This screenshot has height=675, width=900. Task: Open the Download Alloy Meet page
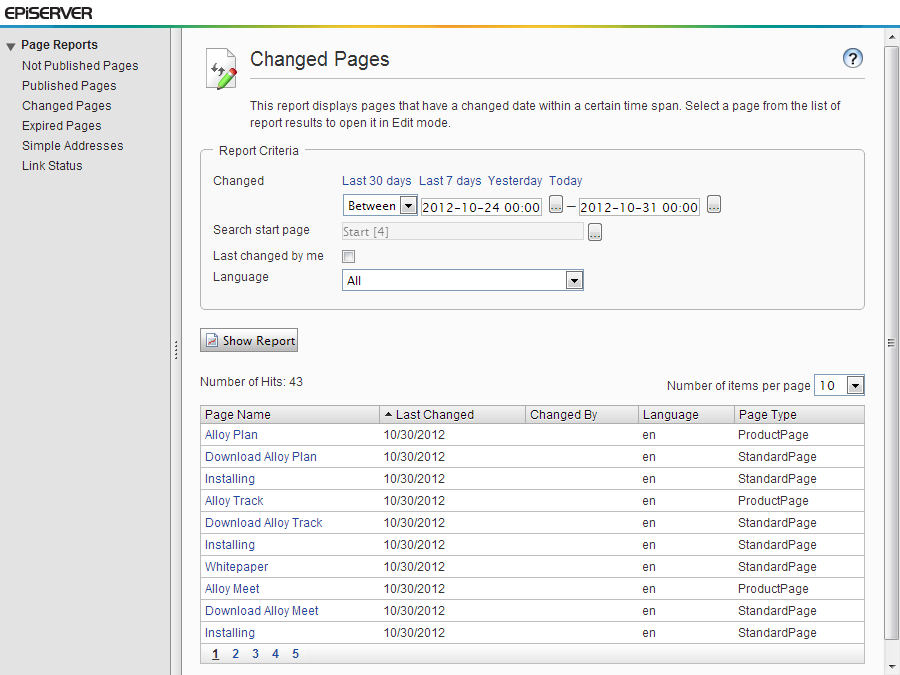coord(262,611)
